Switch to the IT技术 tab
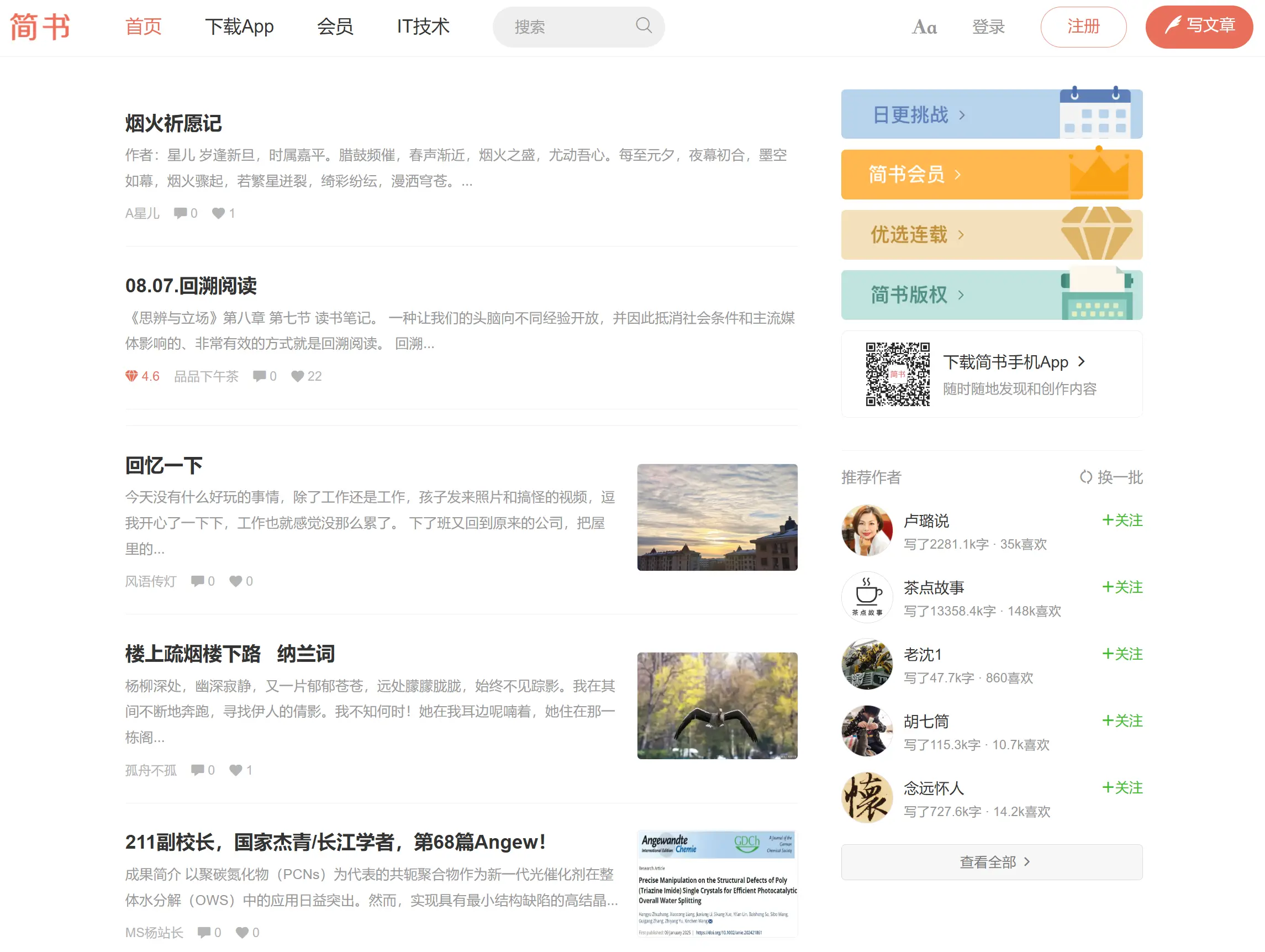 click(x=423, y=27)
